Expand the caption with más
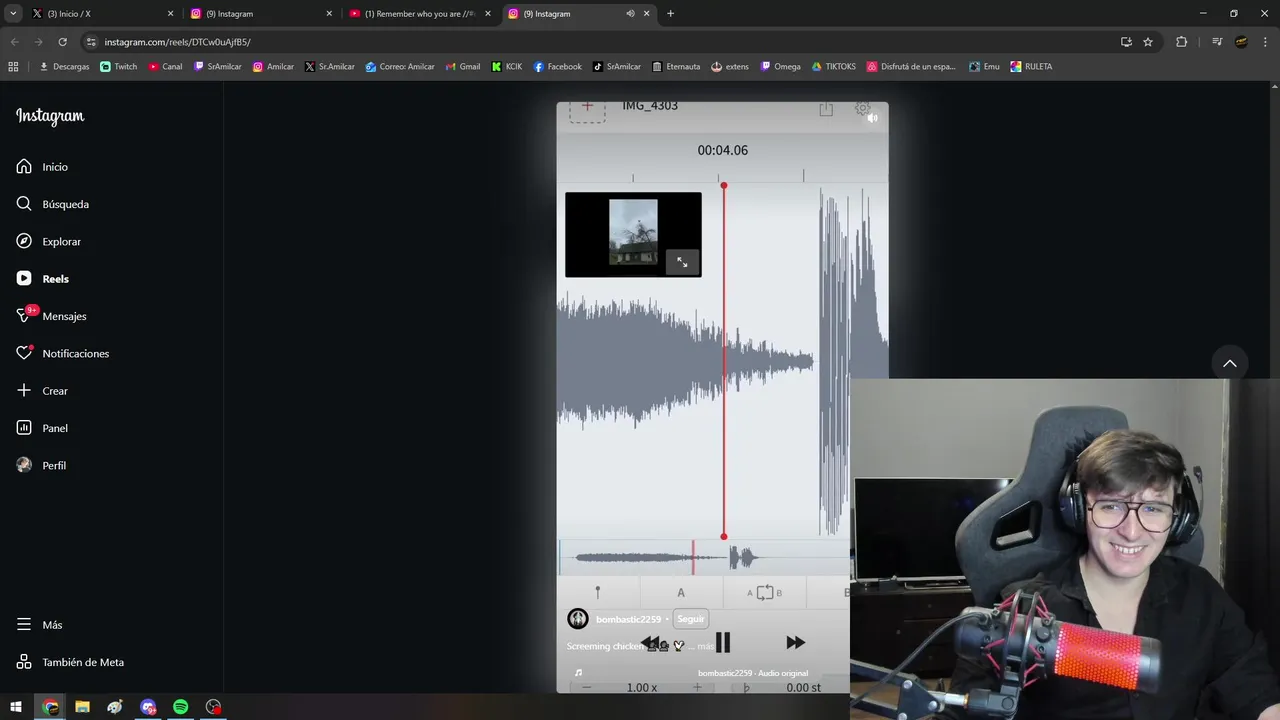 coord(706,646)
